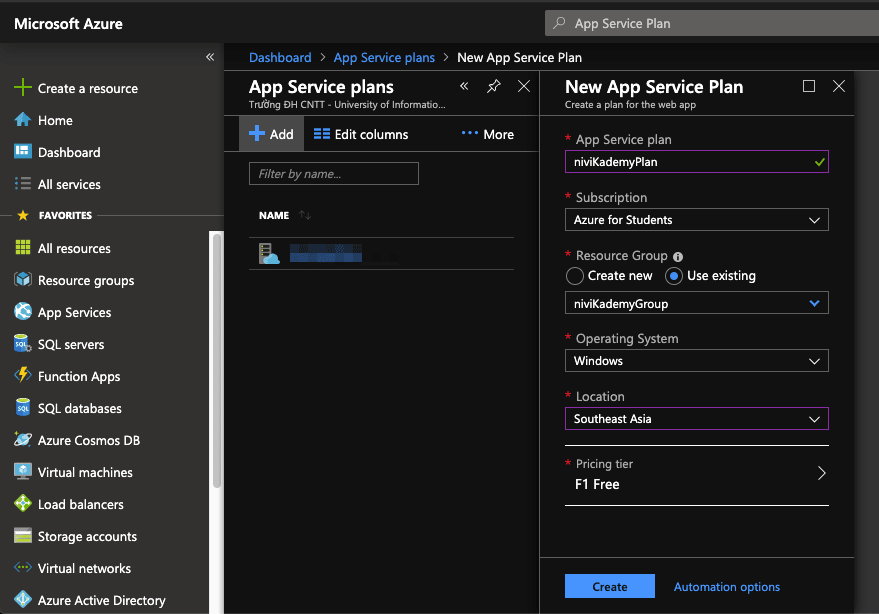879x614 pixels.
Task: Click the Virtual networks icon
Action: click(23, 567)
